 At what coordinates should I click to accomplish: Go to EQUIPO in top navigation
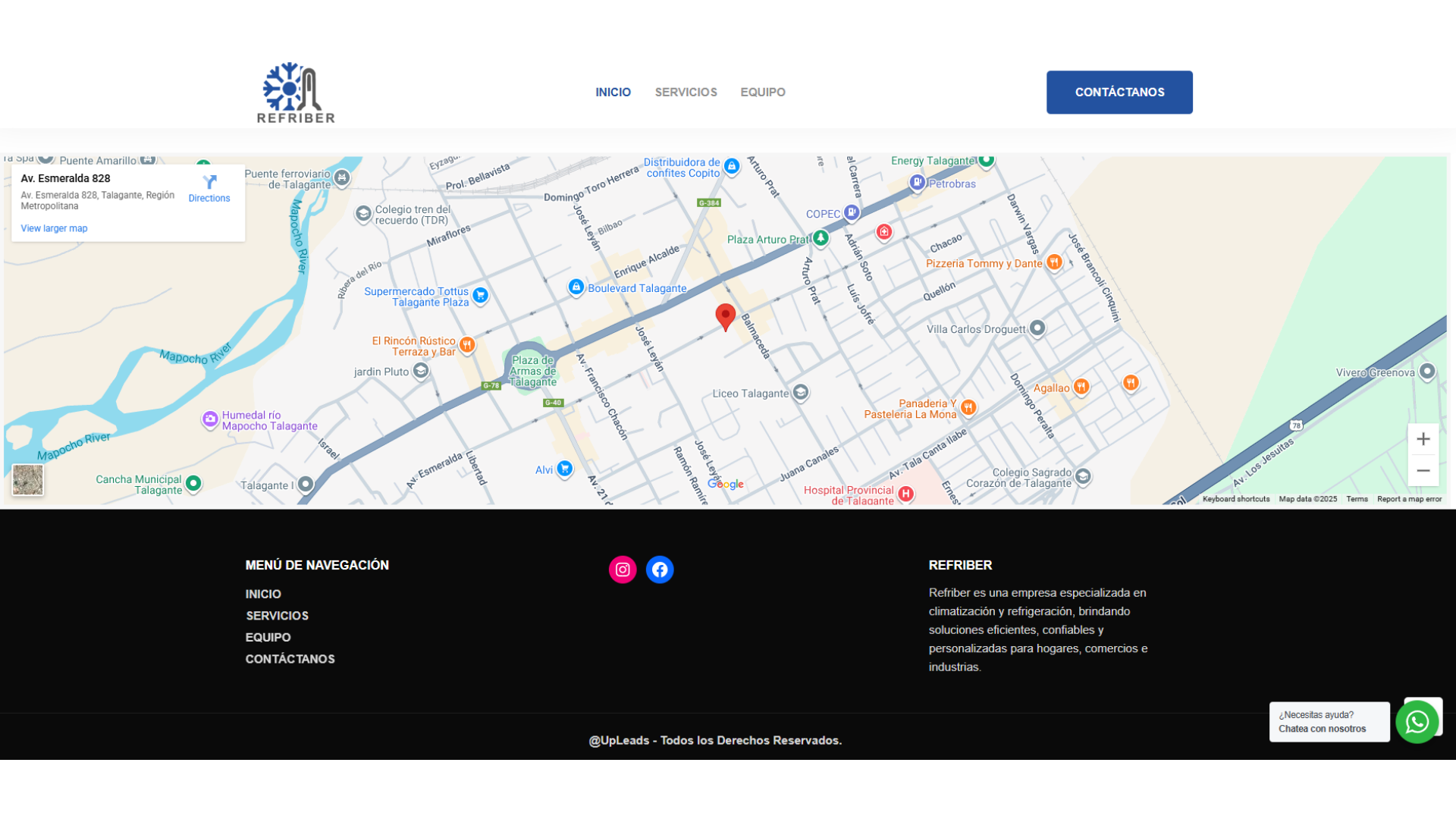(762, 93)
